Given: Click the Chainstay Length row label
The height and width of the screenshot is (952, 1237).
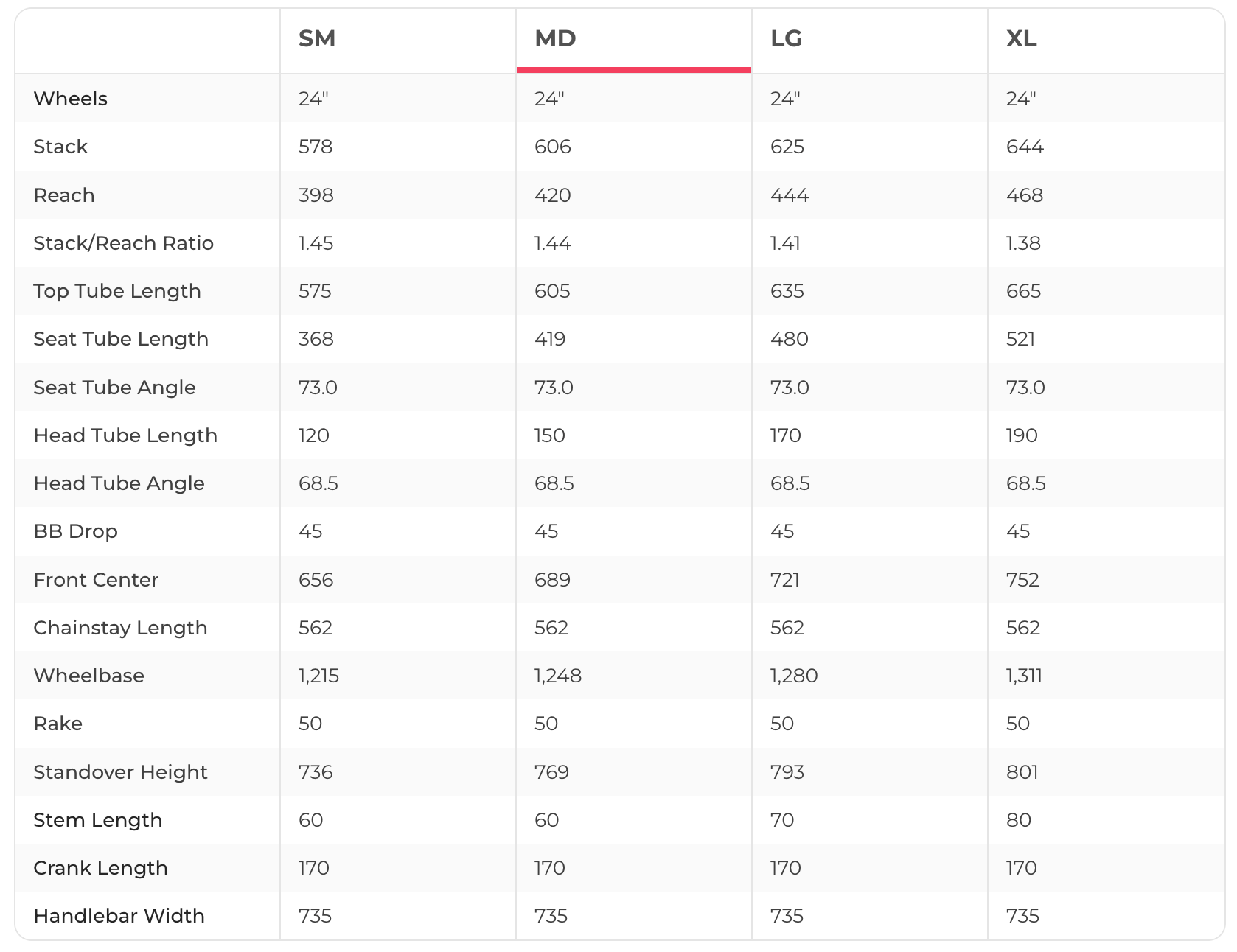Looking at the screenshot, I should (x=121, y=628).
